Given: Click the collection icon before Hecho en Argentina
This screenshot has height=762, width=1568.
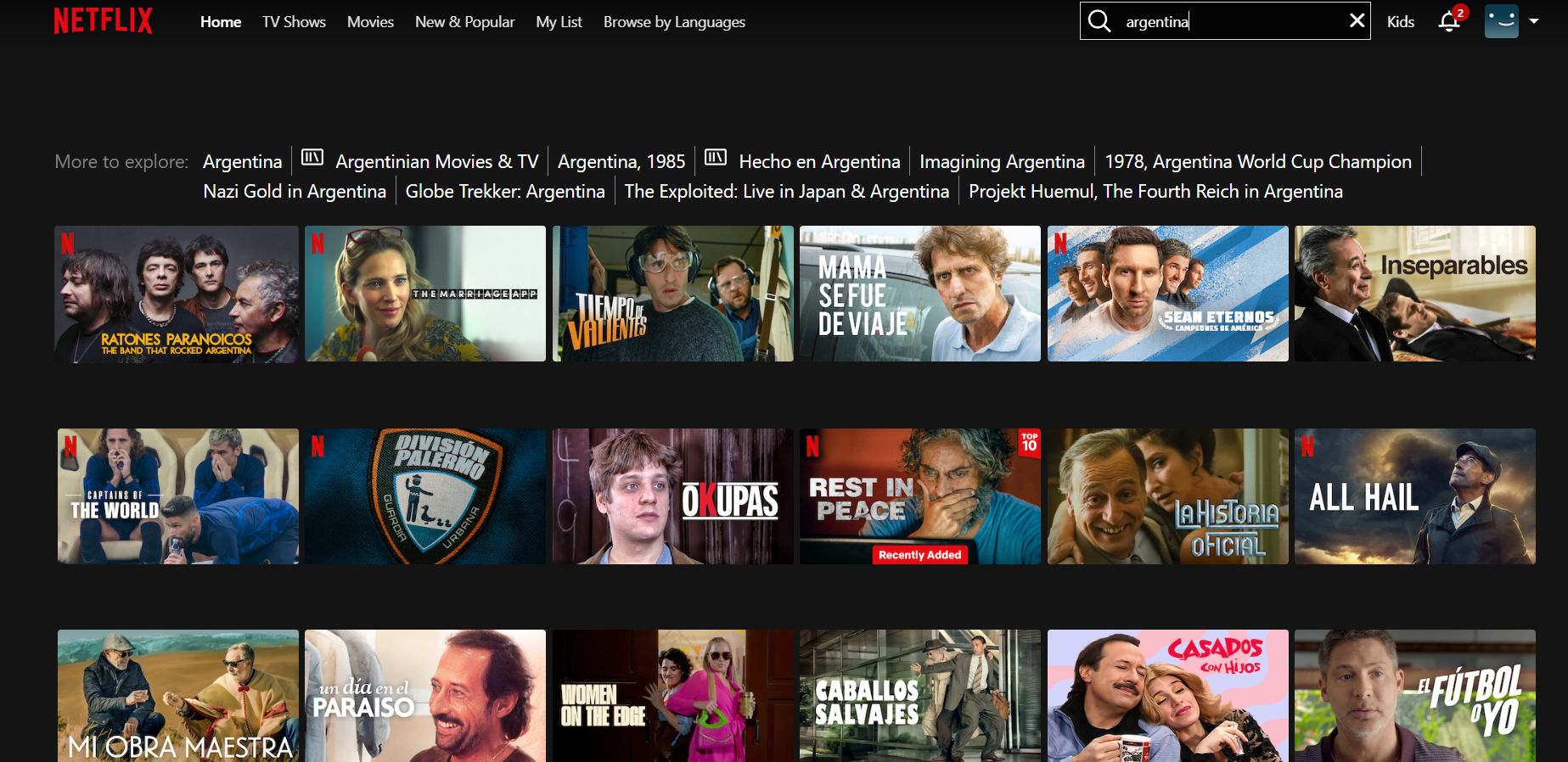Looking at the screenshot, I should [716, 157].
